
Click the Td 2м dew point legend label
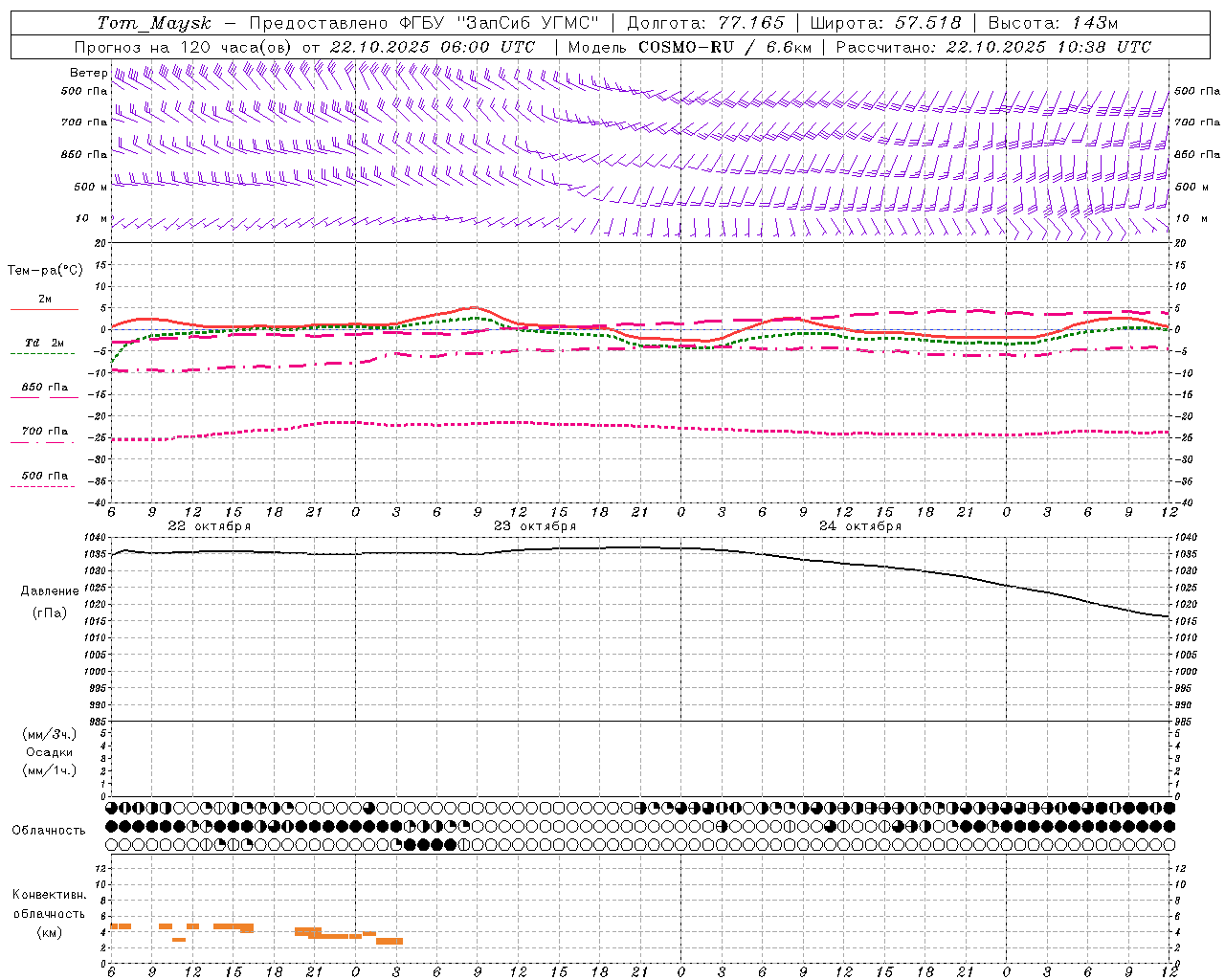[x=45, y=343]
